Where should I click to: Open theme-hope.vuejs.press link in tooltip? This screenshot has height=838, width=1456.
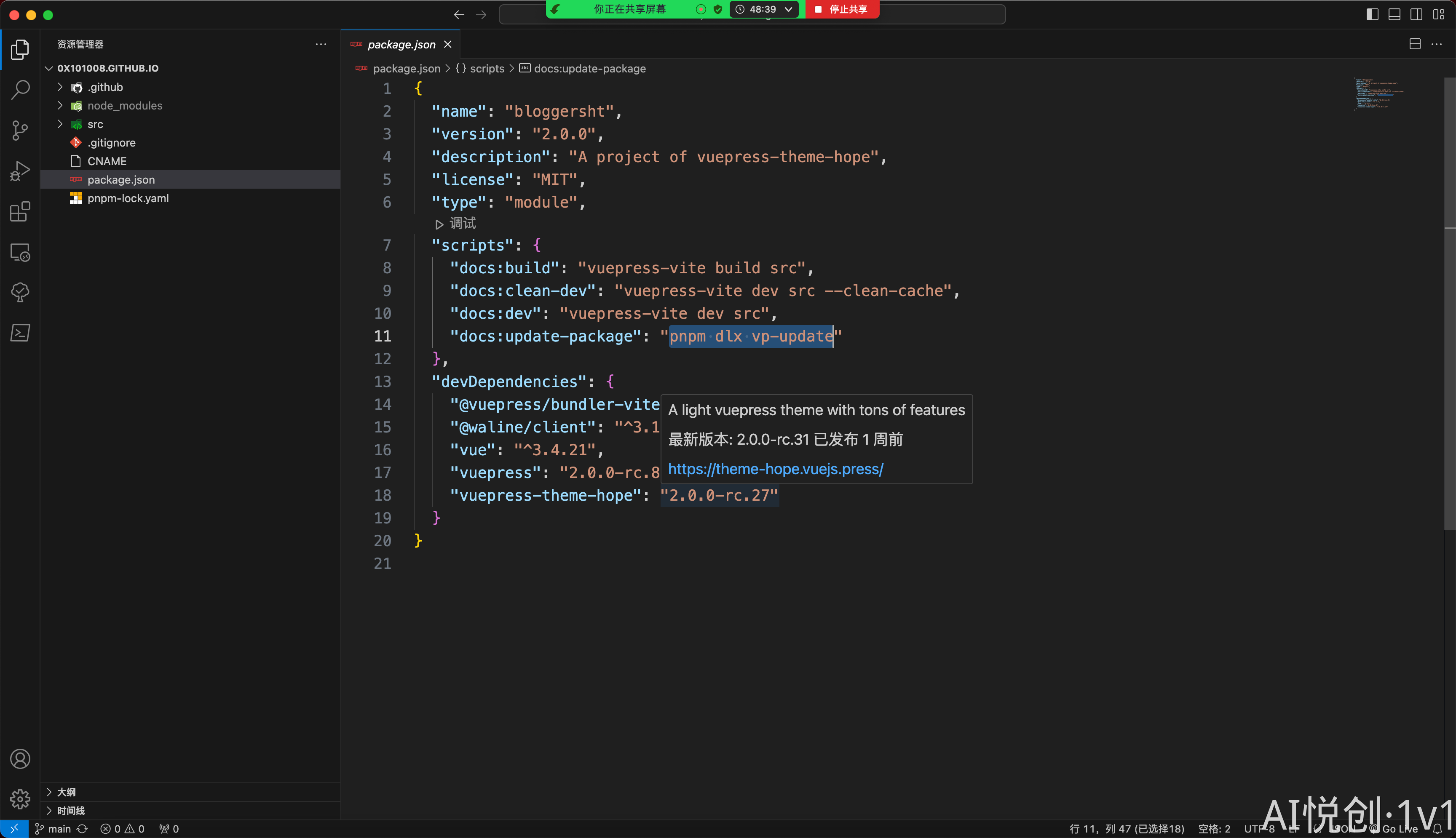click(775, 469)
